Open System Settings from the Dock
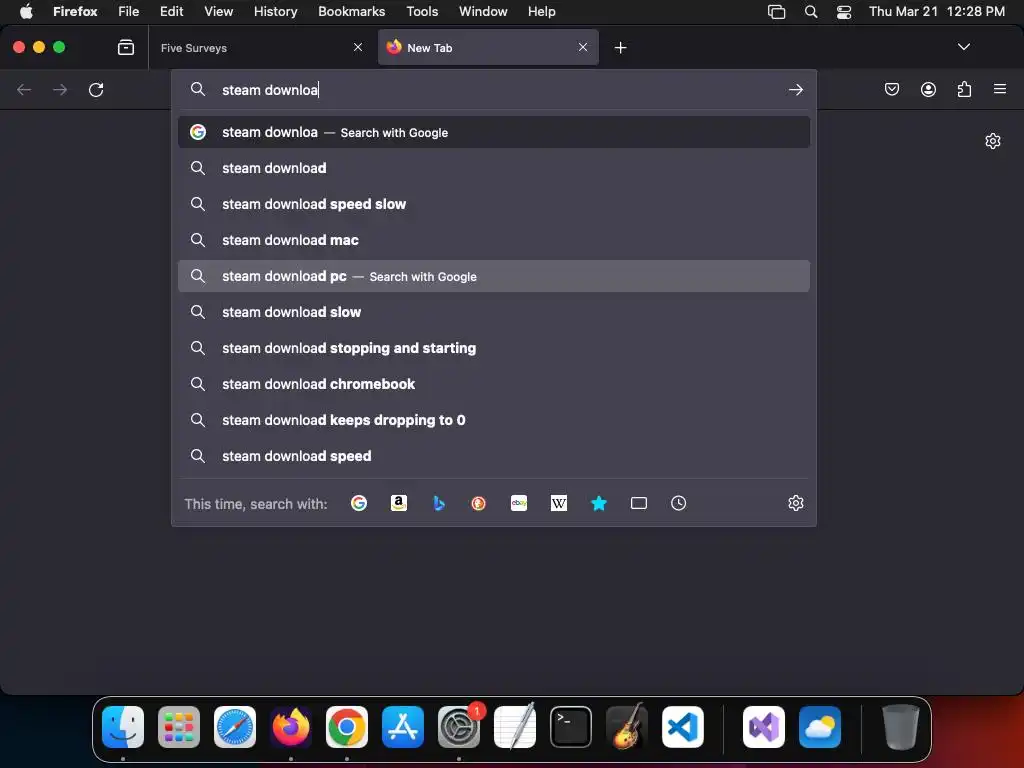The image size is (1024, 768). 458,727
